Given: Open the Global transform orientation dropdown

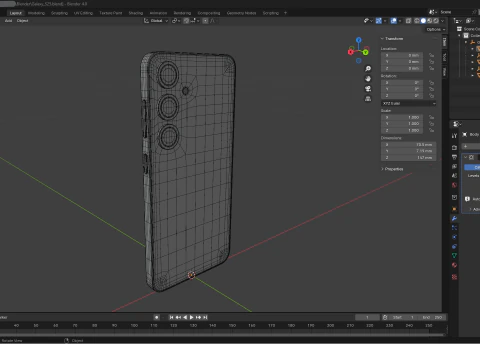Looking at the screenshot, I should 156,21.
